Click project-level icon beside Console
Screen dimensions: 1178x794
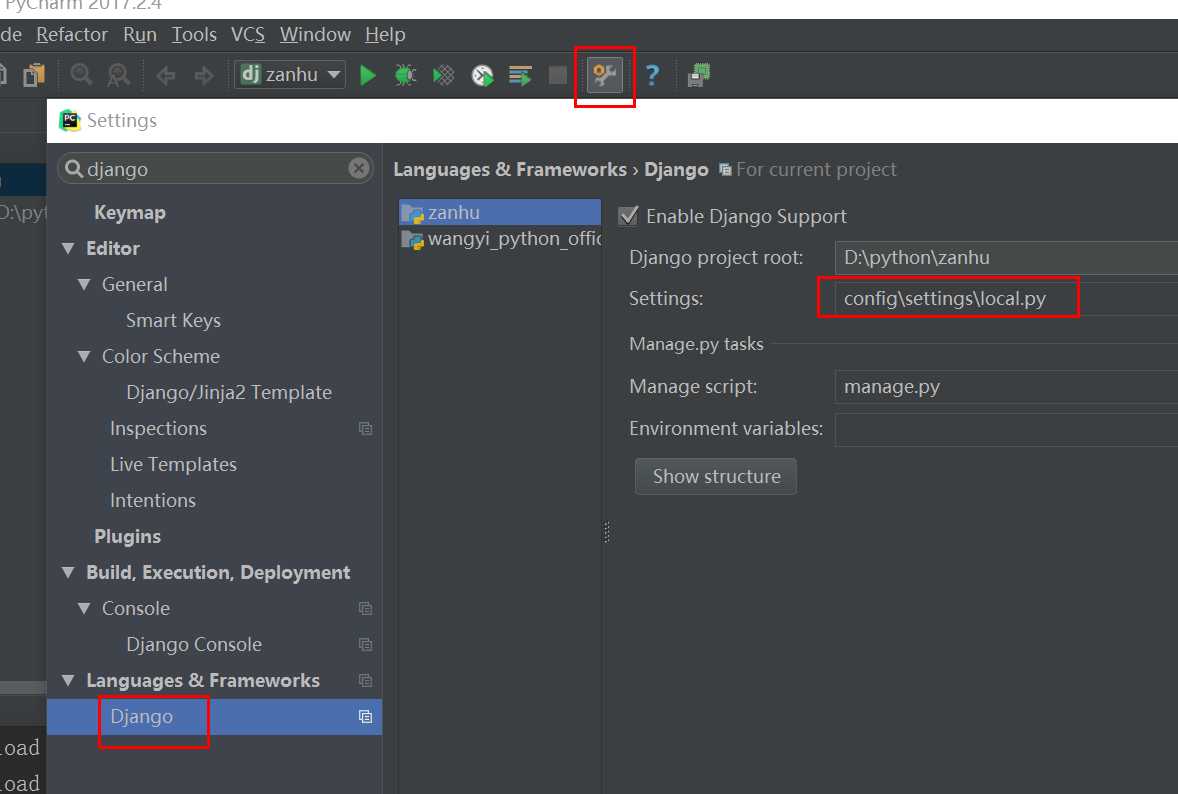(366, 609)
